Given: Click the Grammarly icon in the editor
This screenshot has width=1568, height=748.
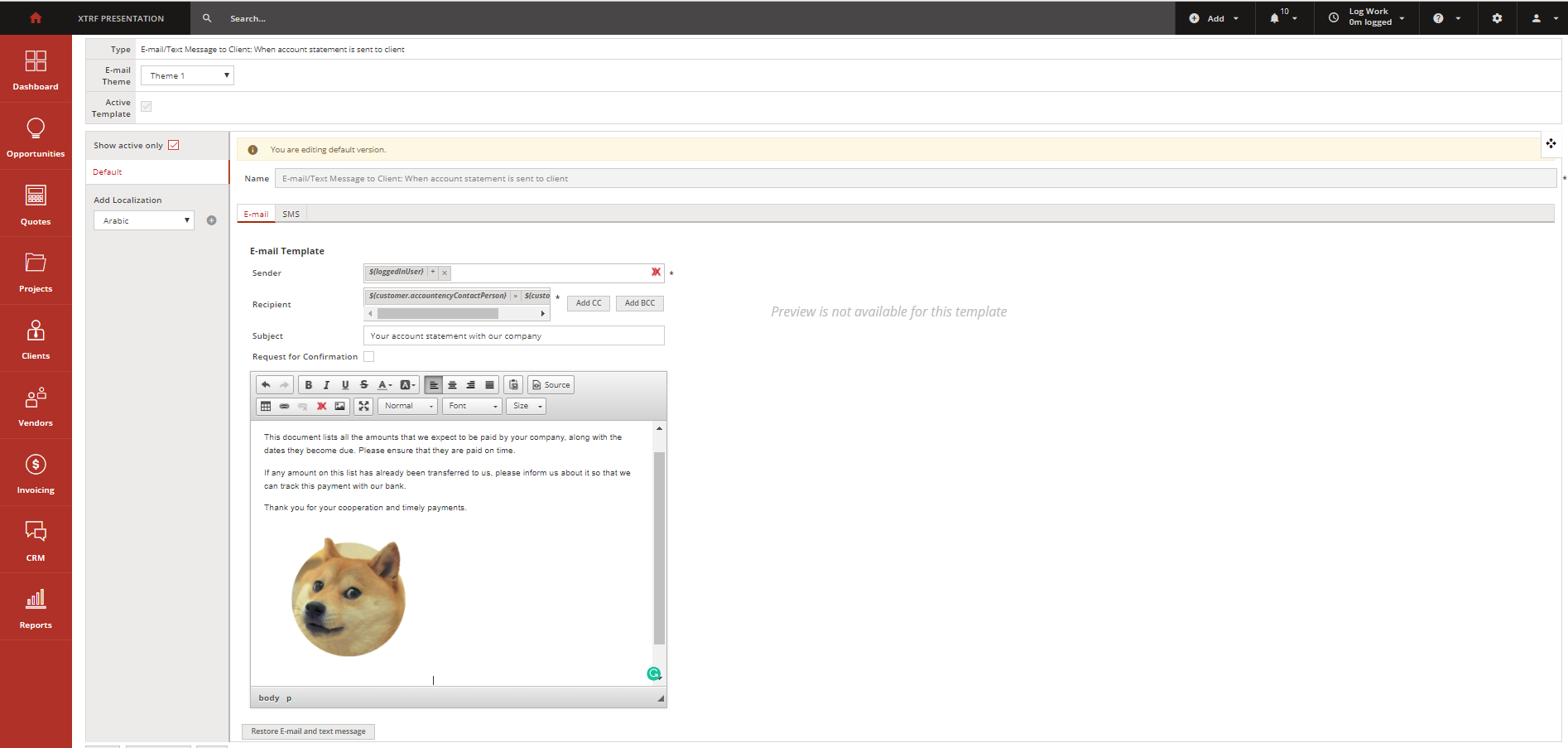Looking at the screenshot, I should [x=653, y=673].
